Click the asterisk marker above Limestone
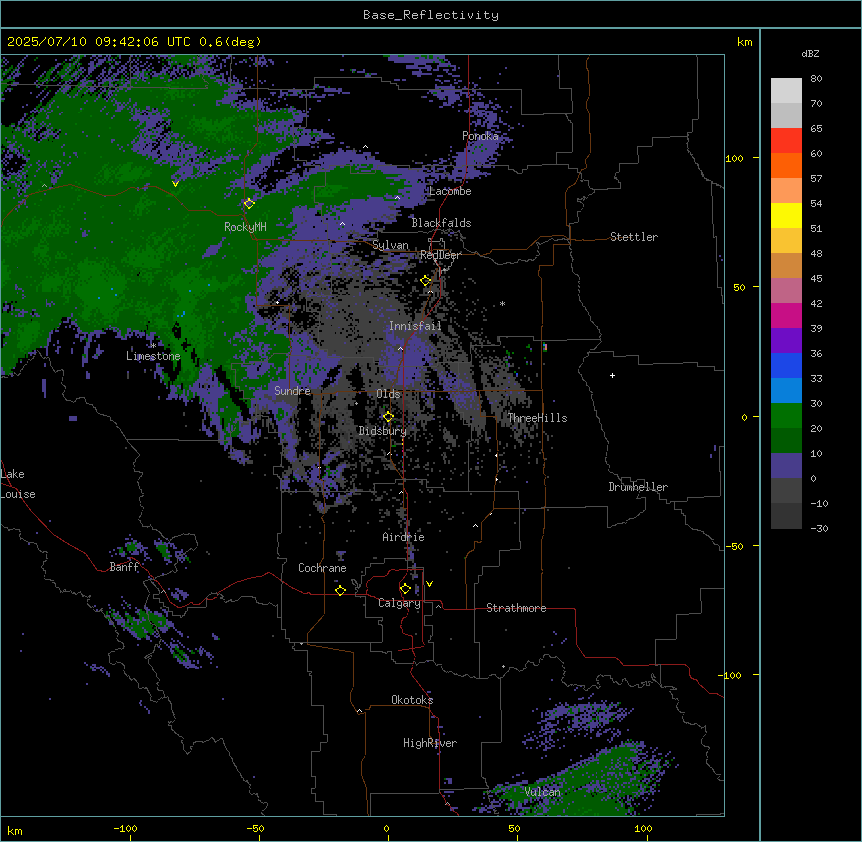Viewport: 862px width, 842px height. point(153,346)
